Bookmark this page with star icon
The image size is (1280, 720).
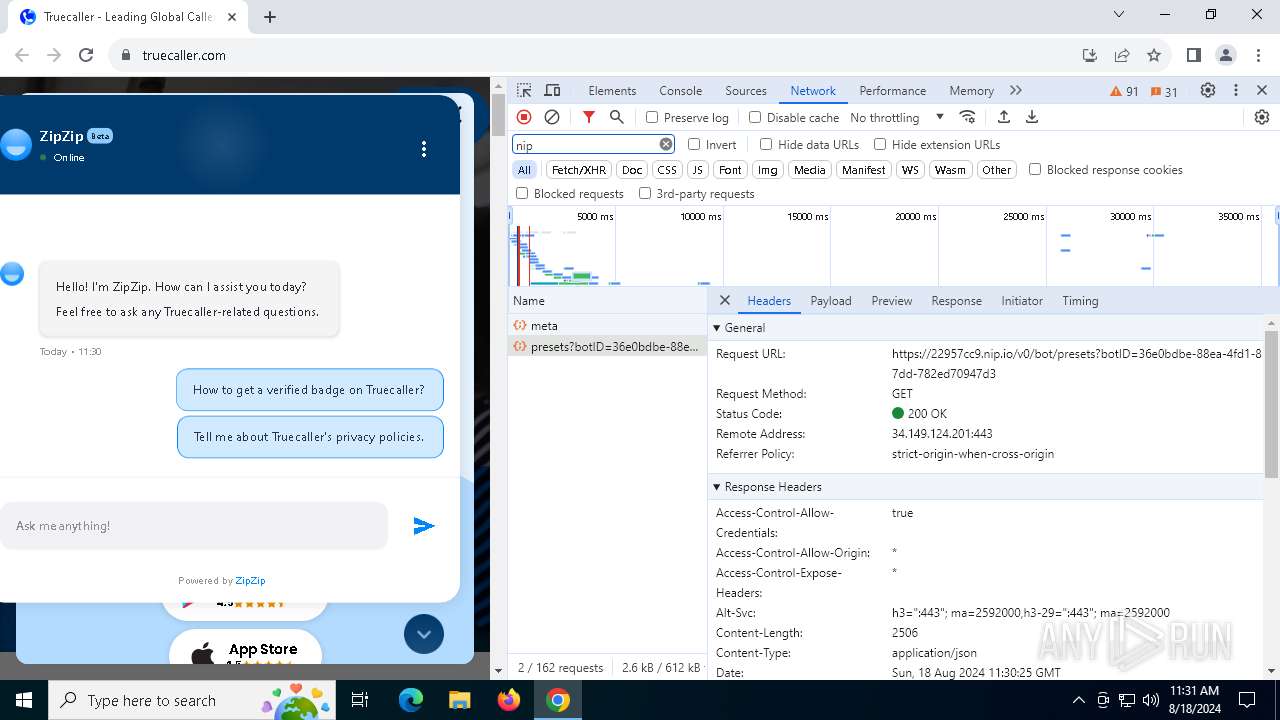pos(1154,55)
